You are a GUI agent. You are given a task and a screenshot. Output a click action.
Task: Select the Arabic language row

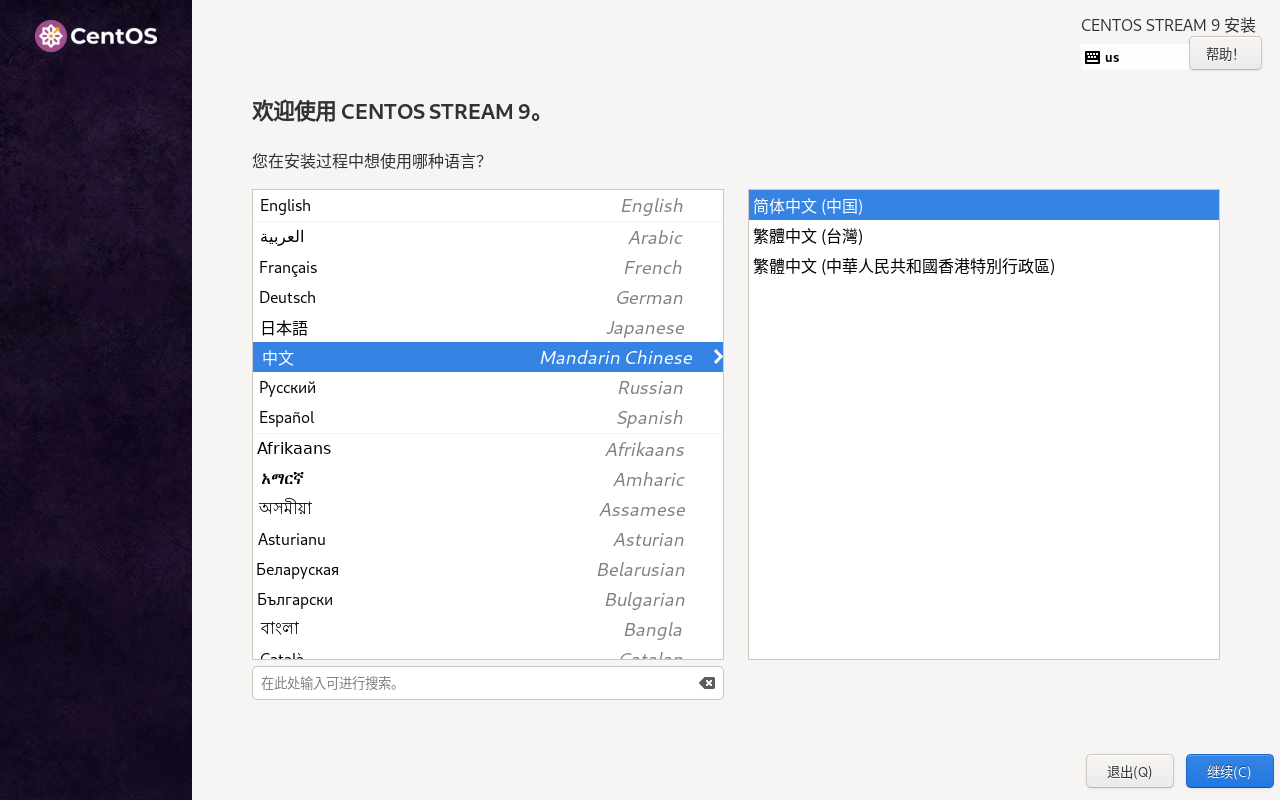[x=488, y=237]
